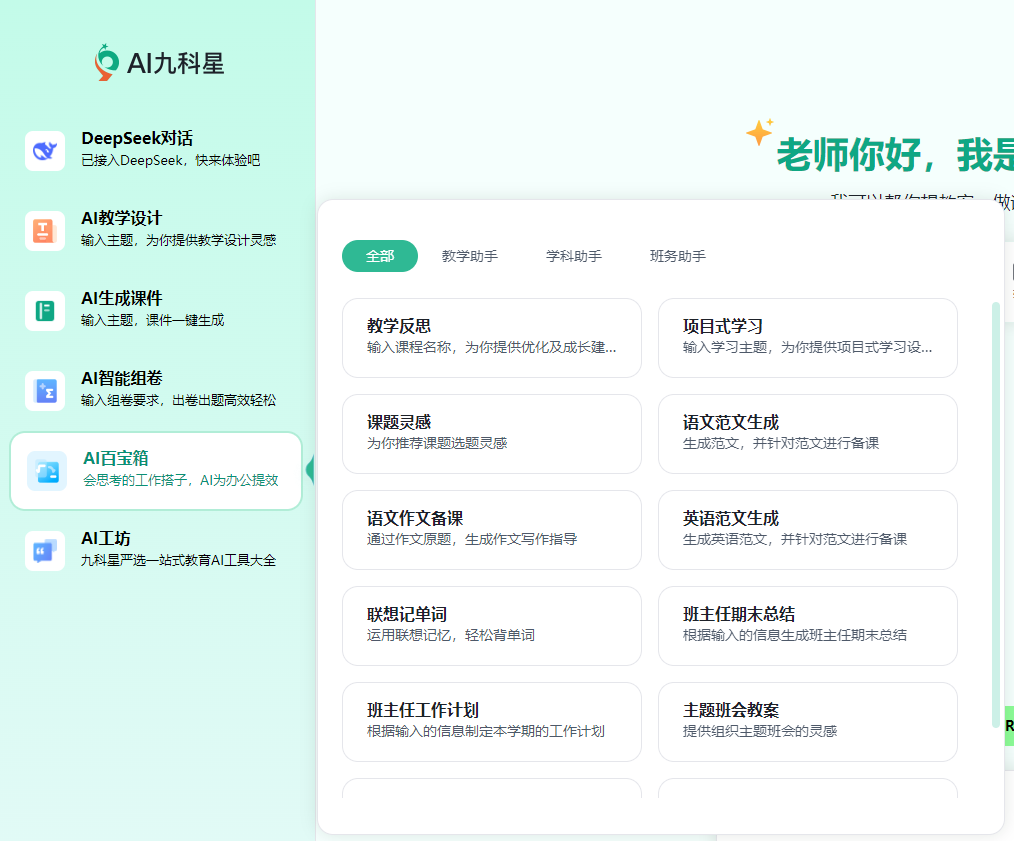The image size is (1014, 841).
Task: Click the tool list vertical scrollbar
Action: (995, 500)
